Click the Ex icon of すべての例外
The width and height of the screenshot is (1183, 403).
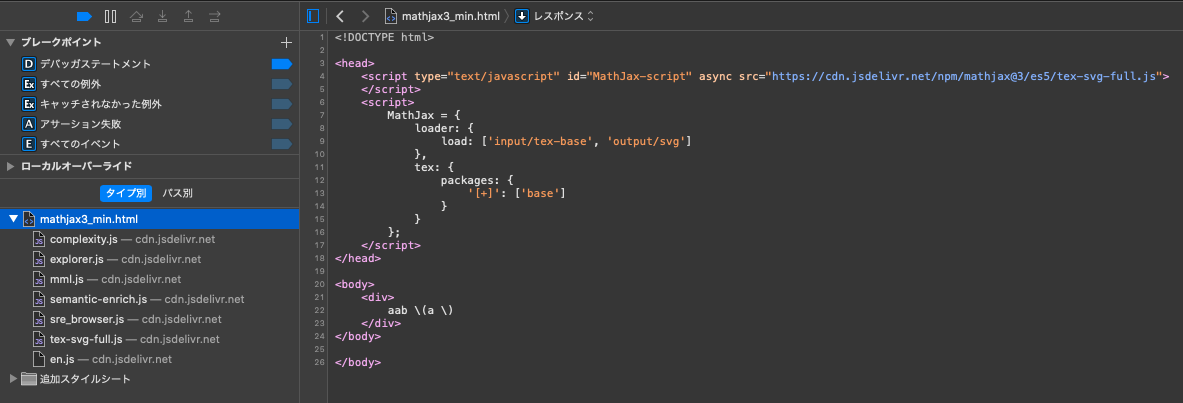click(29, 84)
